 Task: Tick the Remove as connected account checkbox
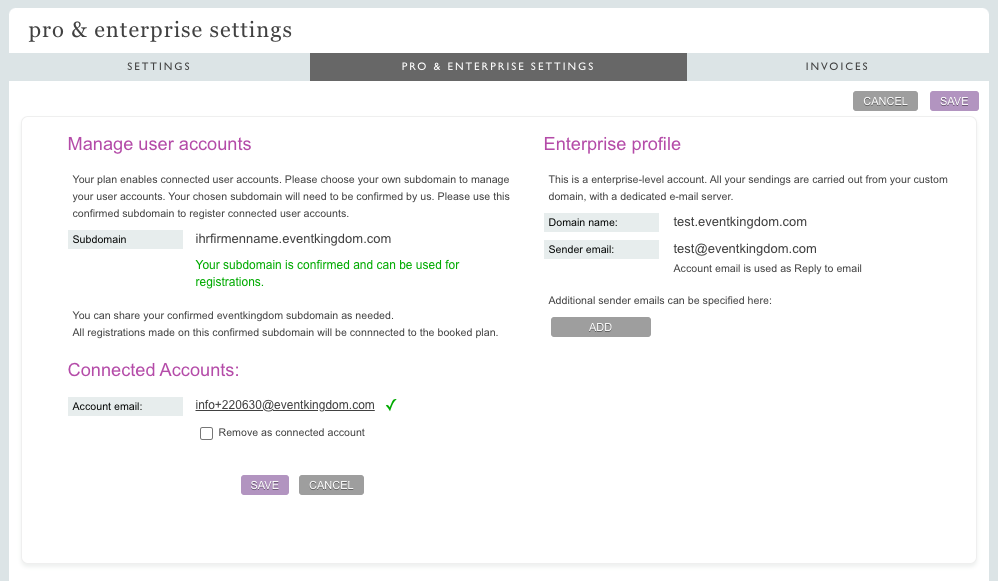coord(207,433)
